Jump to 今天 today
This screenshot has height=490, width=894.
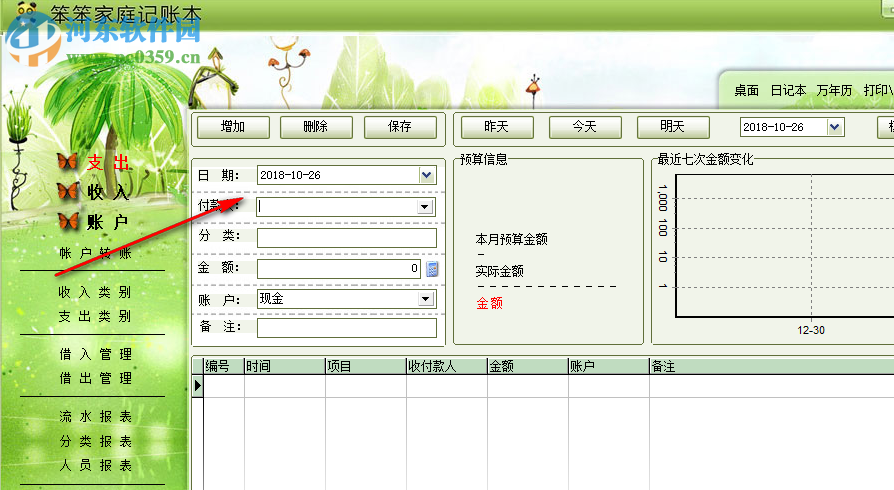point(585,127)
